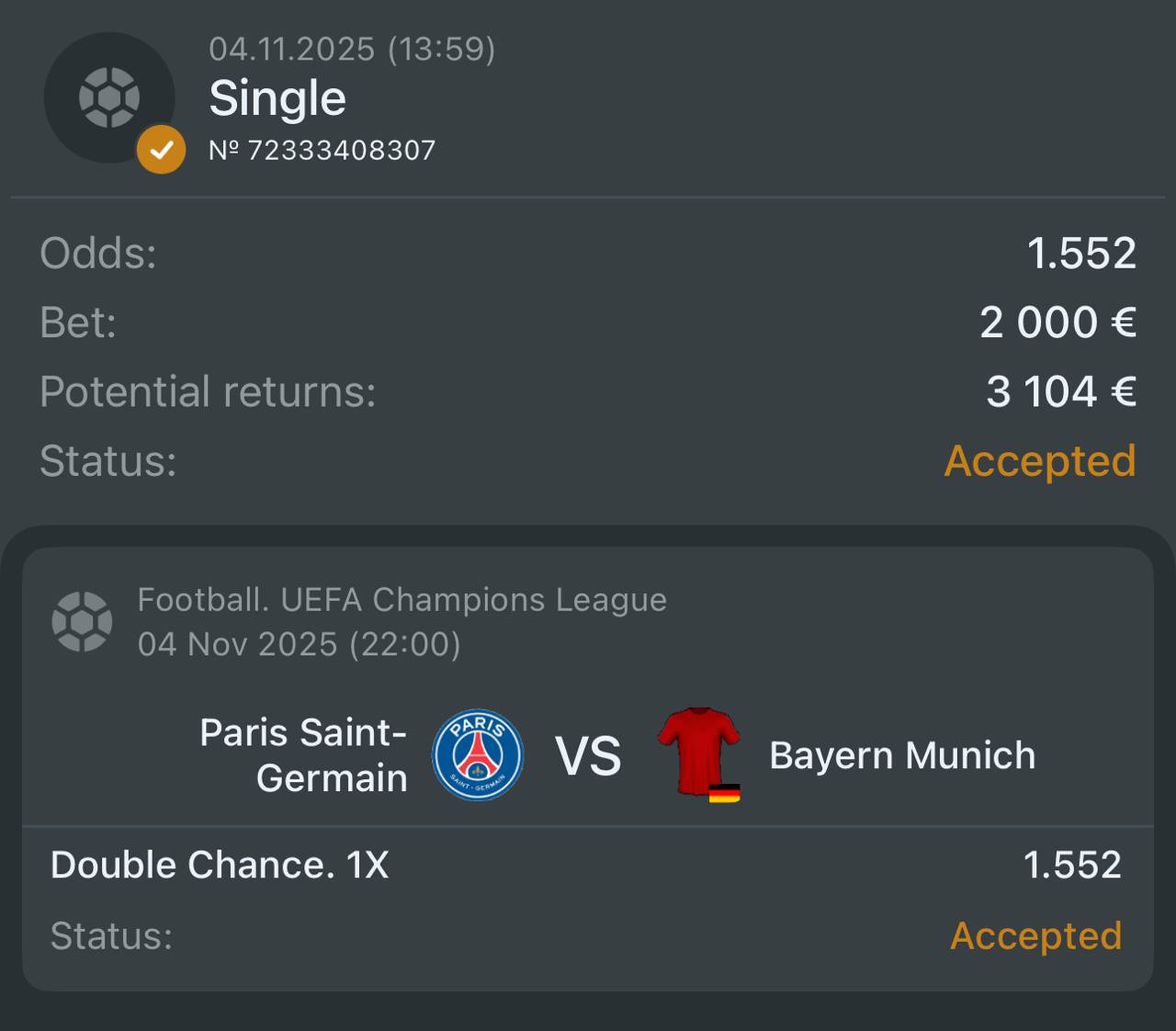Click the match date 04 Nov 2025 (22:00)

(299, 643)
